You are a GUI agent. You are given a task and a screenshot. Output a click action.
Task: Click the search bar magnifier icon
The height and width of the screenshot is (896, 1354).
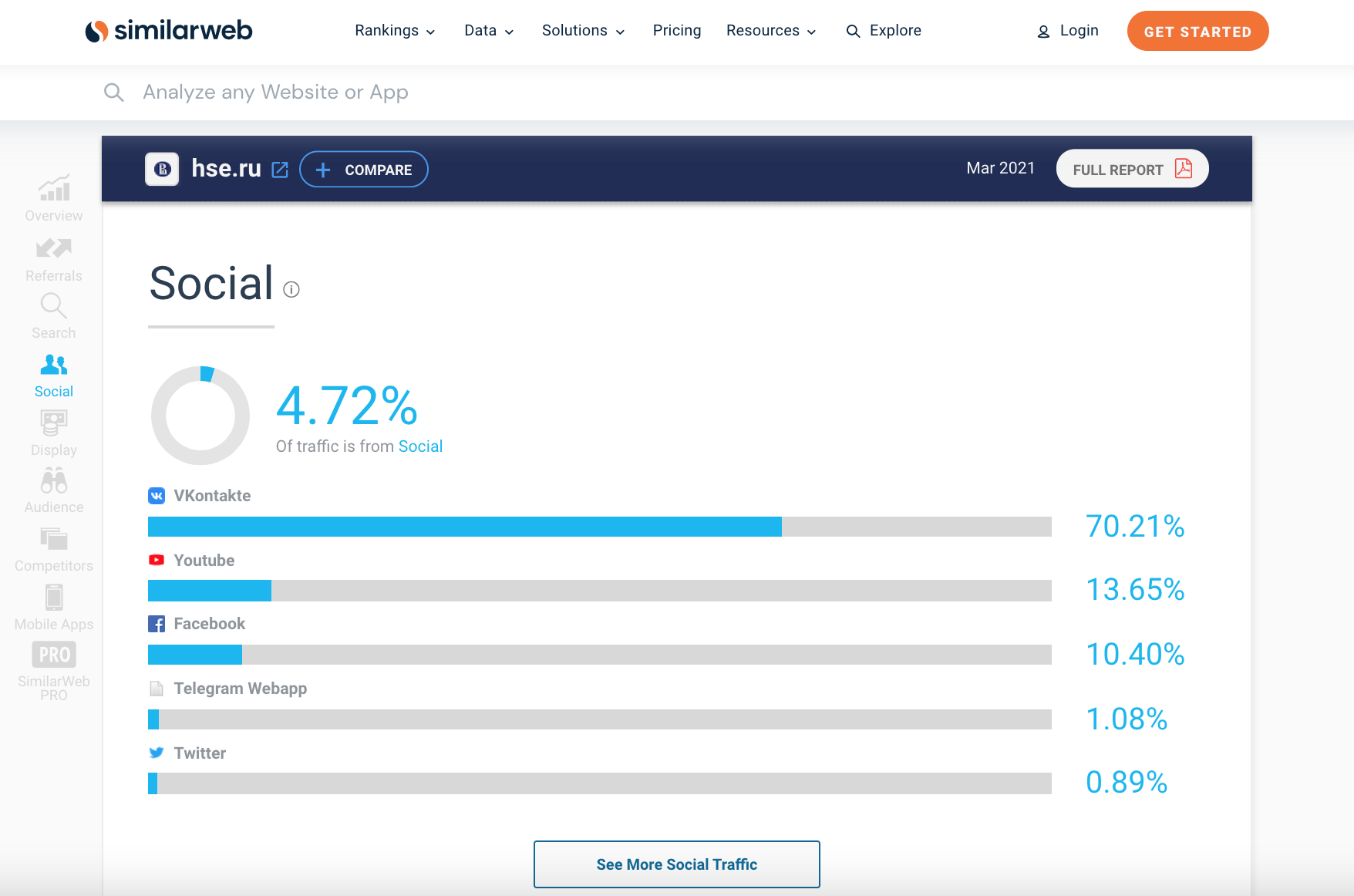(114, 93)
